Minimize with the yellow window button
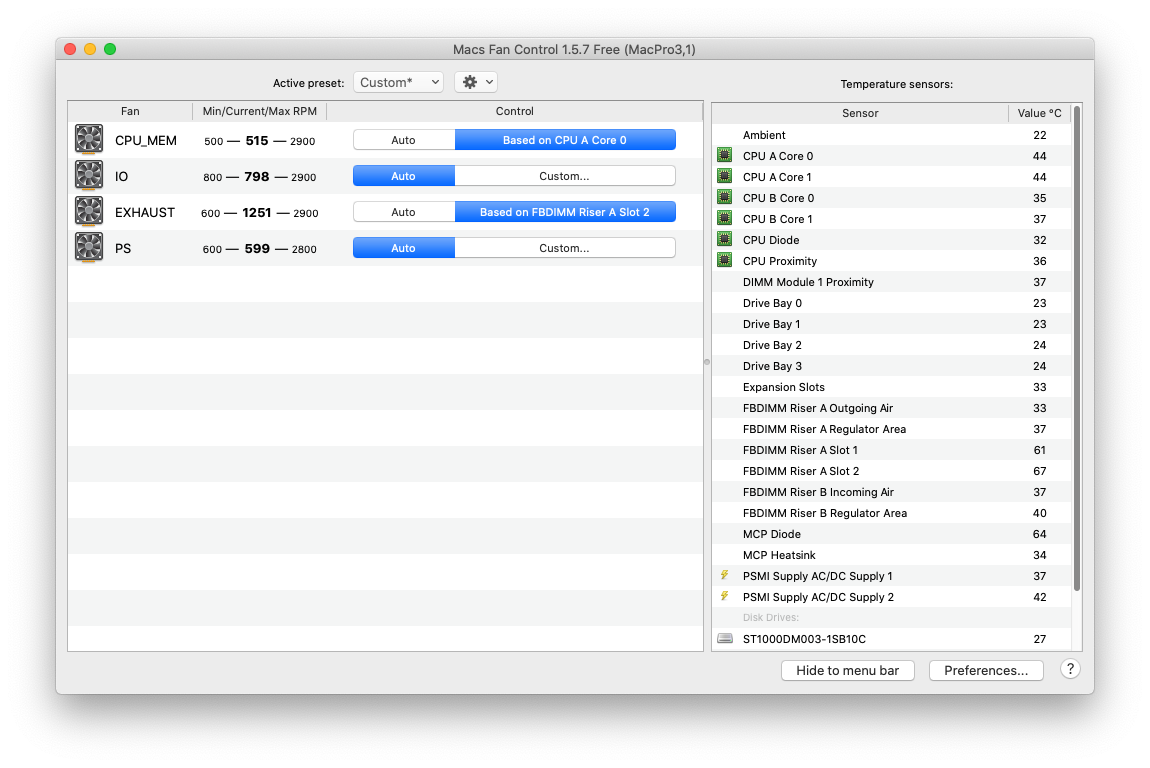1150x768 pixels. point(90,49)
